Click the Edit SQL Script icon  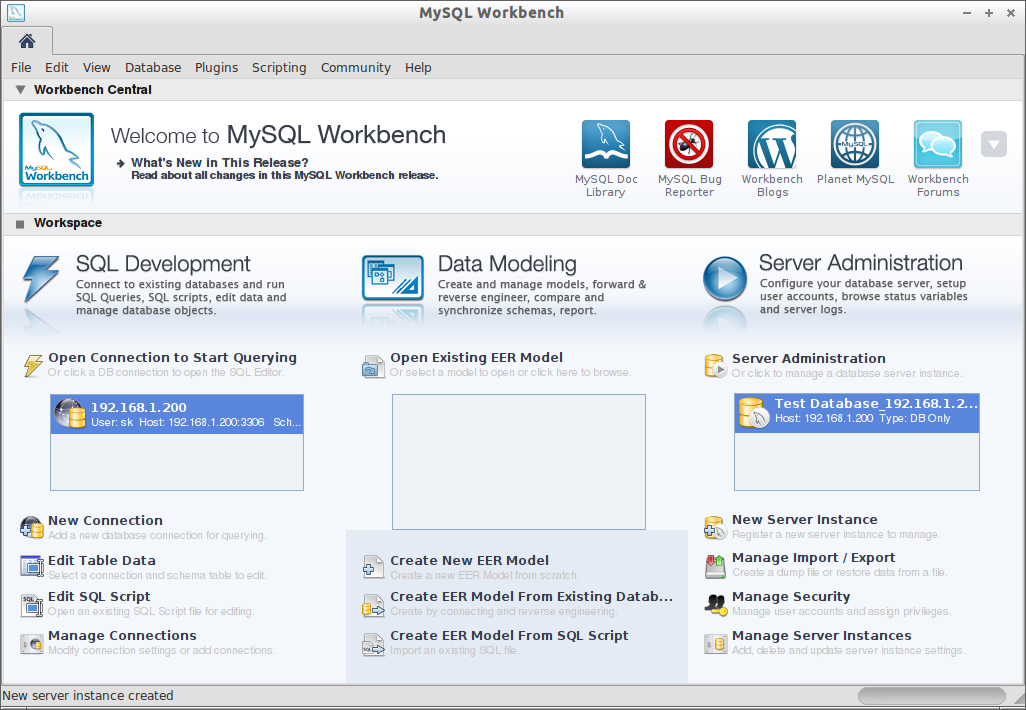tap(31, 606)
